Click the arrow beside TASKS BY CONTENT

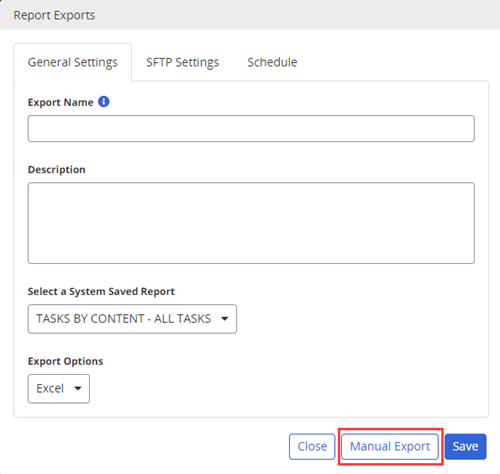[225, 319]
